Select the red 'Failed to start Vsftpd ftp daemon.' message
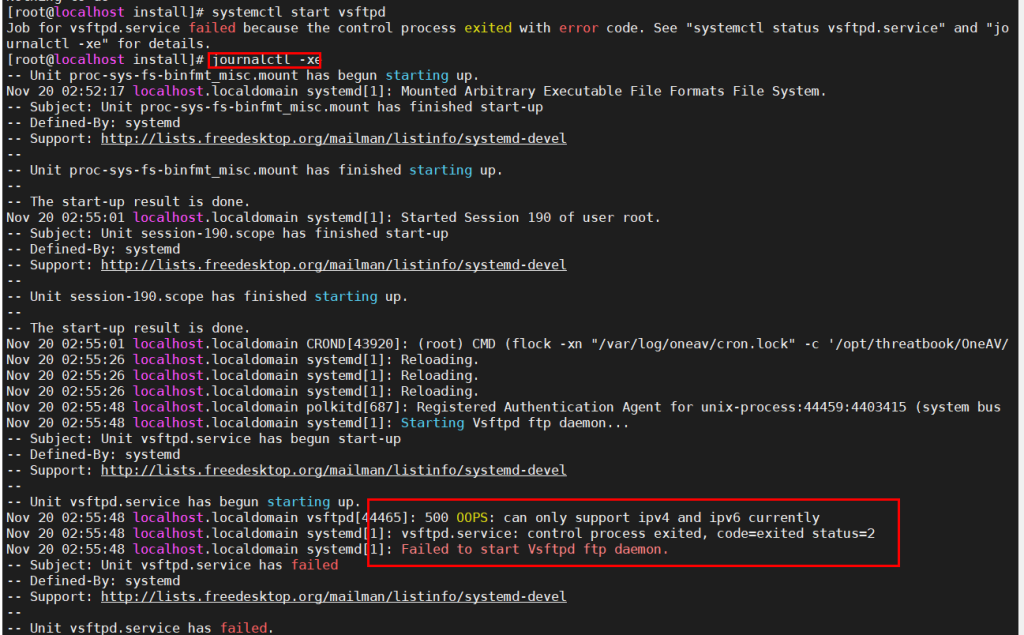This screenshot has height=635, width=1024. pyautogui.click(x=534, y=549)
